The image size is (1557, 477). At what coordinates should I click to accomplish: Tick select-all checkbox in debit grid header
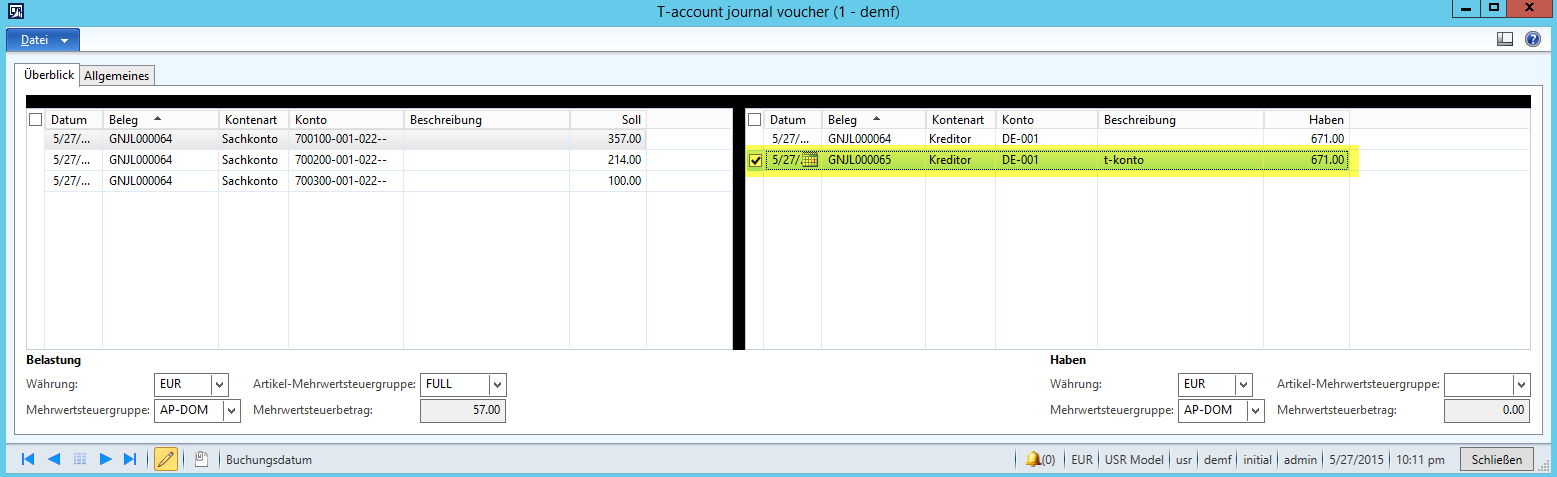point(36,120)
